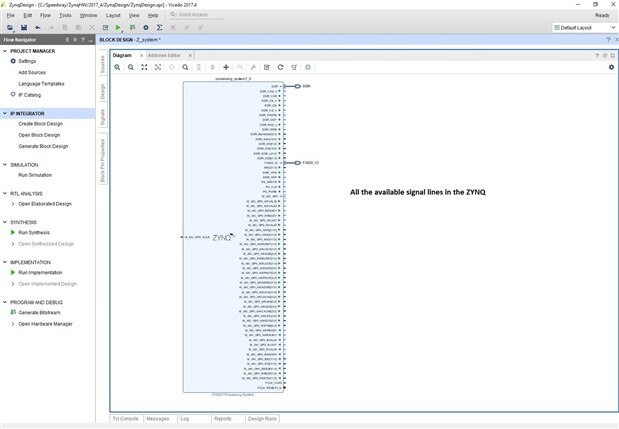The image size is (619, 429).
Task: Expand Open Elaborated Design
Action: click(x=13, y=204)
